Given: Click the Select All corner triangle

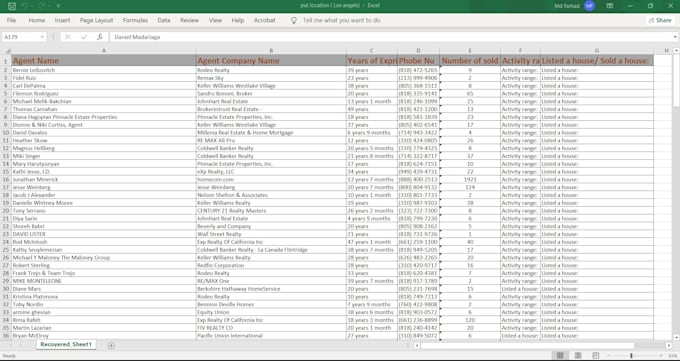Looking at the screenshot, I should click(7, 51).
